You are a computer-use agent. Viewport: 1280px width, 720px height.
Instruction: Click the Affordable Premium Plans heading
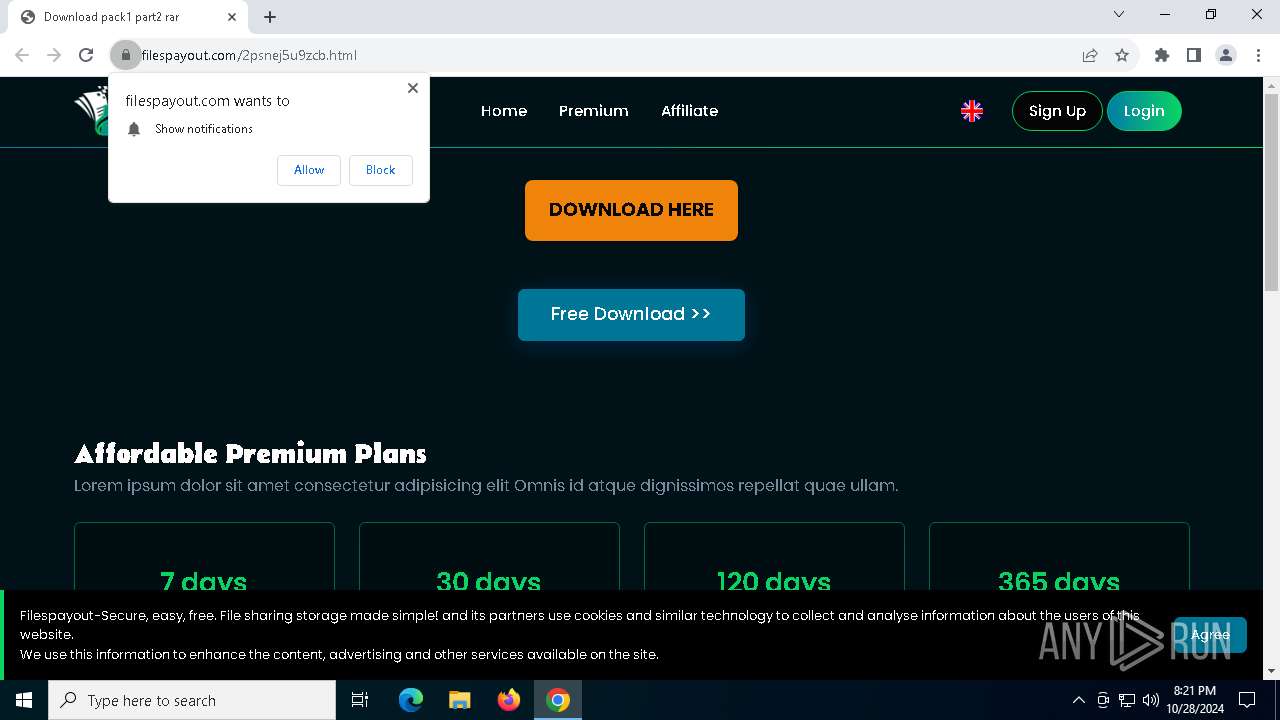click(250, 454)
